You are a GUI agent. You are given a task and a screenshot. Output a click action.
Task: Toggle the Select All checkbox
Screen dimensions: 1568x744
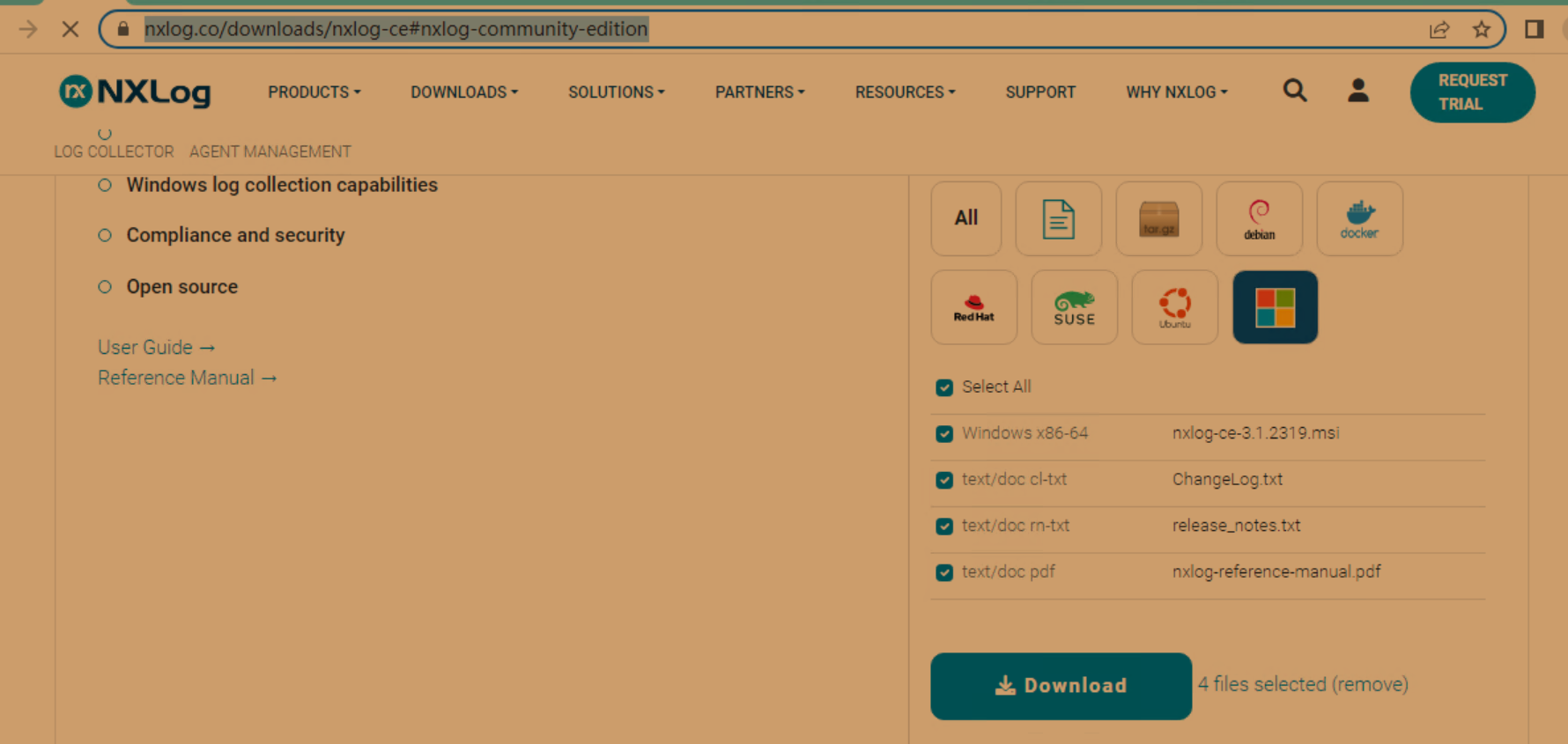pos(944,387)
